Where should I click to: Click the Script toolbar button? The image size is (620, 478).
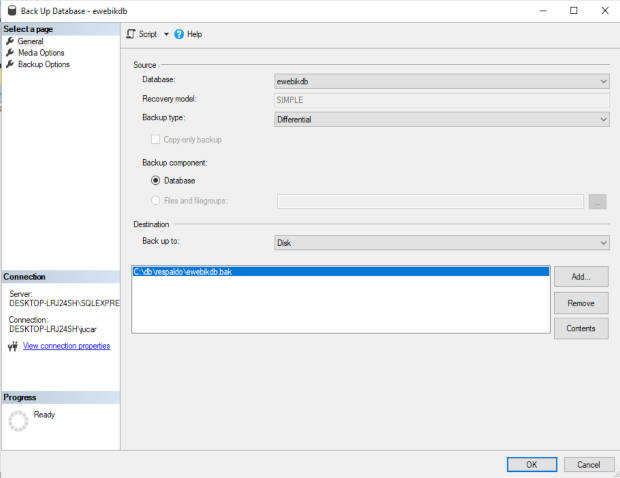pyautogui.click(x=142, y=34)
